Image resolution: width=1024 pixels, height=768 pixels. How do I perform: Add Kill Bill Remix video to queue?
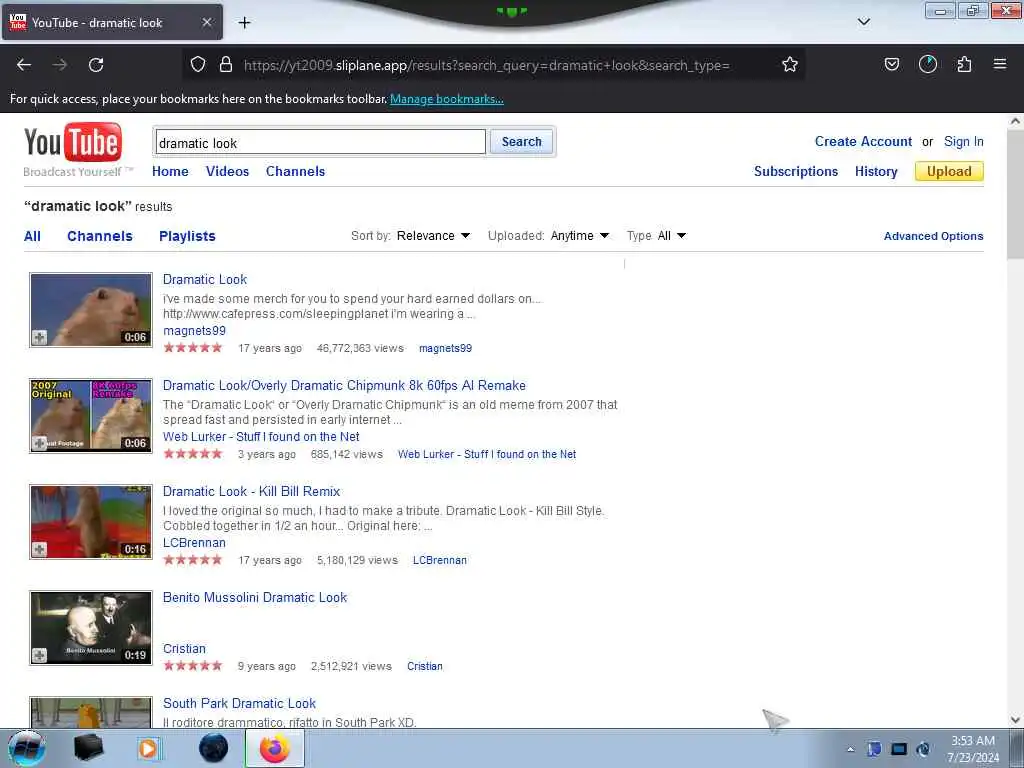click(x=40, y=549)
